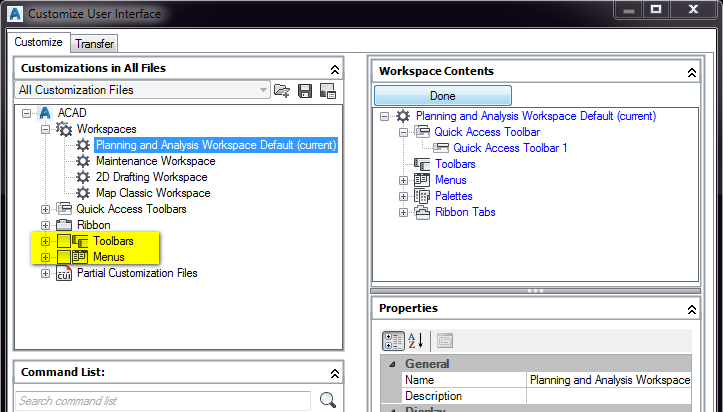Click the Description property value field
The width and height of the screenshot is (723, 412).
coord(609,396)
